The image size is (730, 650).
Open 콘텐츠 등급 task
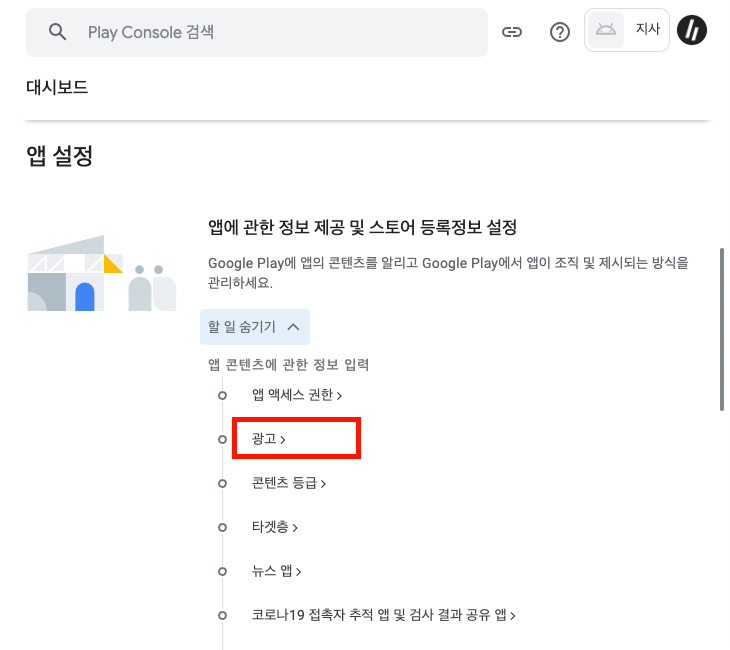pyautogui.click(x=289, y=483)
